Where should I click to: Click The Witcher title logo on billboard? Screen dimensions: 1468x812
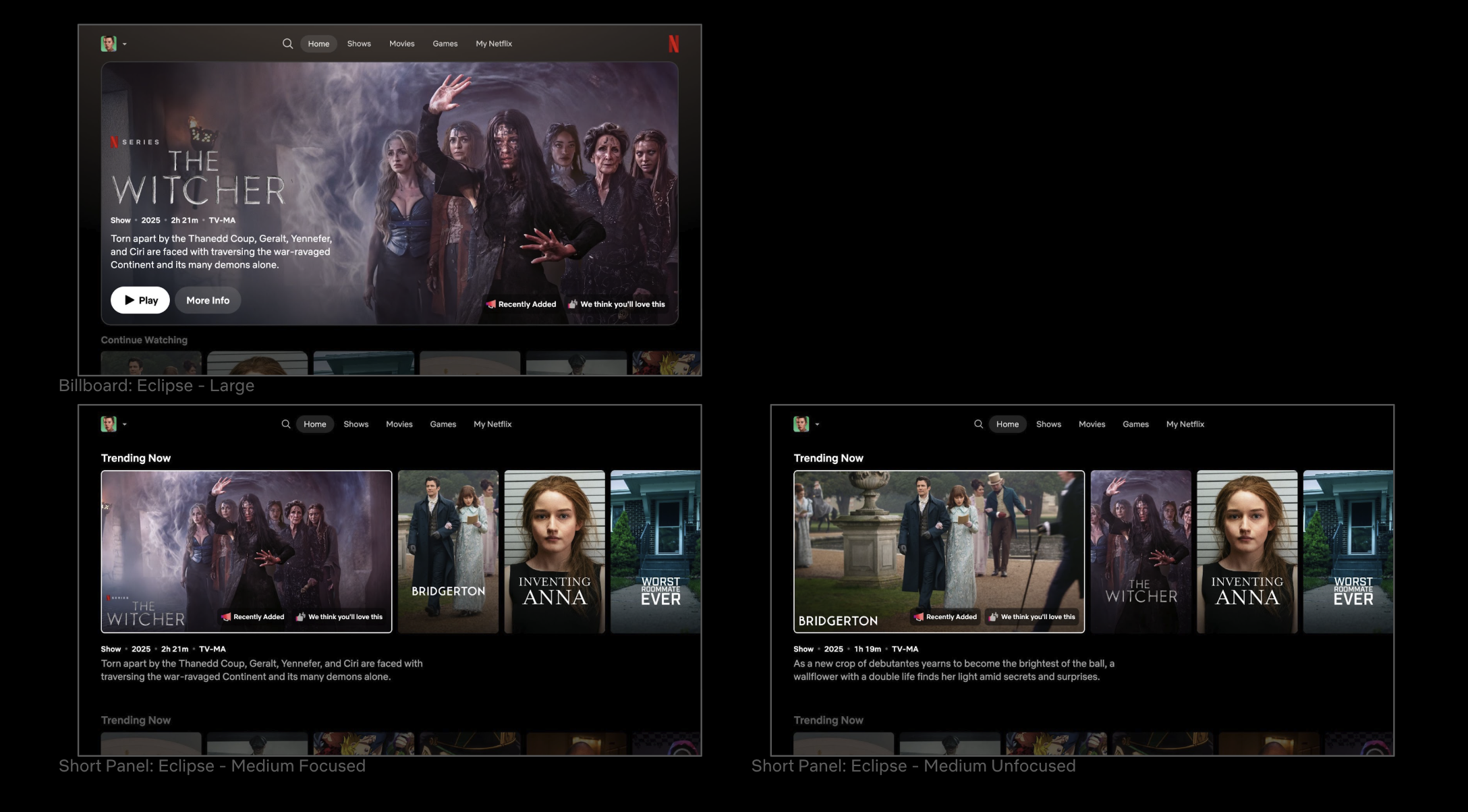tap(199, 178)
